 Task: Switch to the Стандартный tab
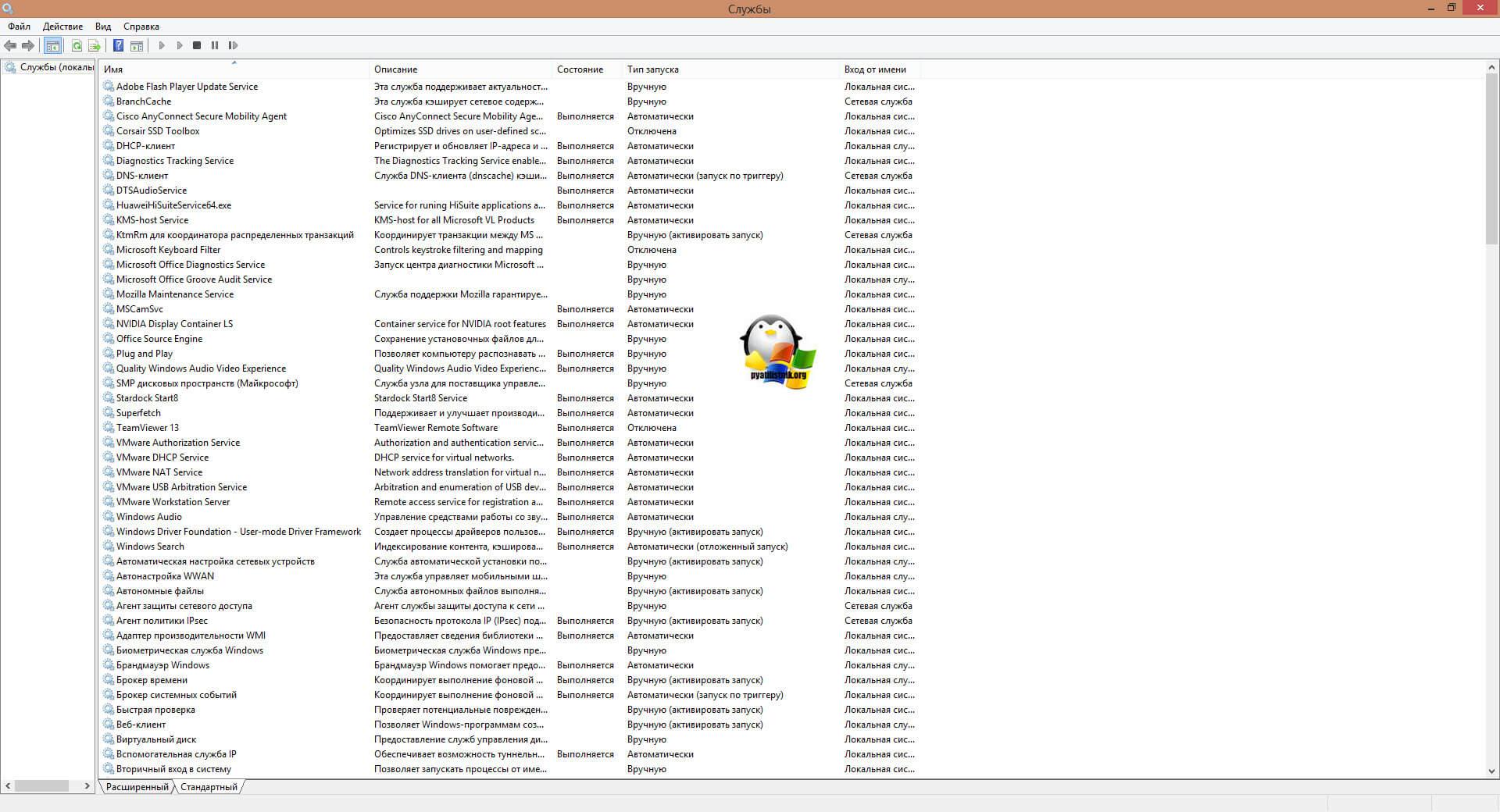tap(209, 787)
